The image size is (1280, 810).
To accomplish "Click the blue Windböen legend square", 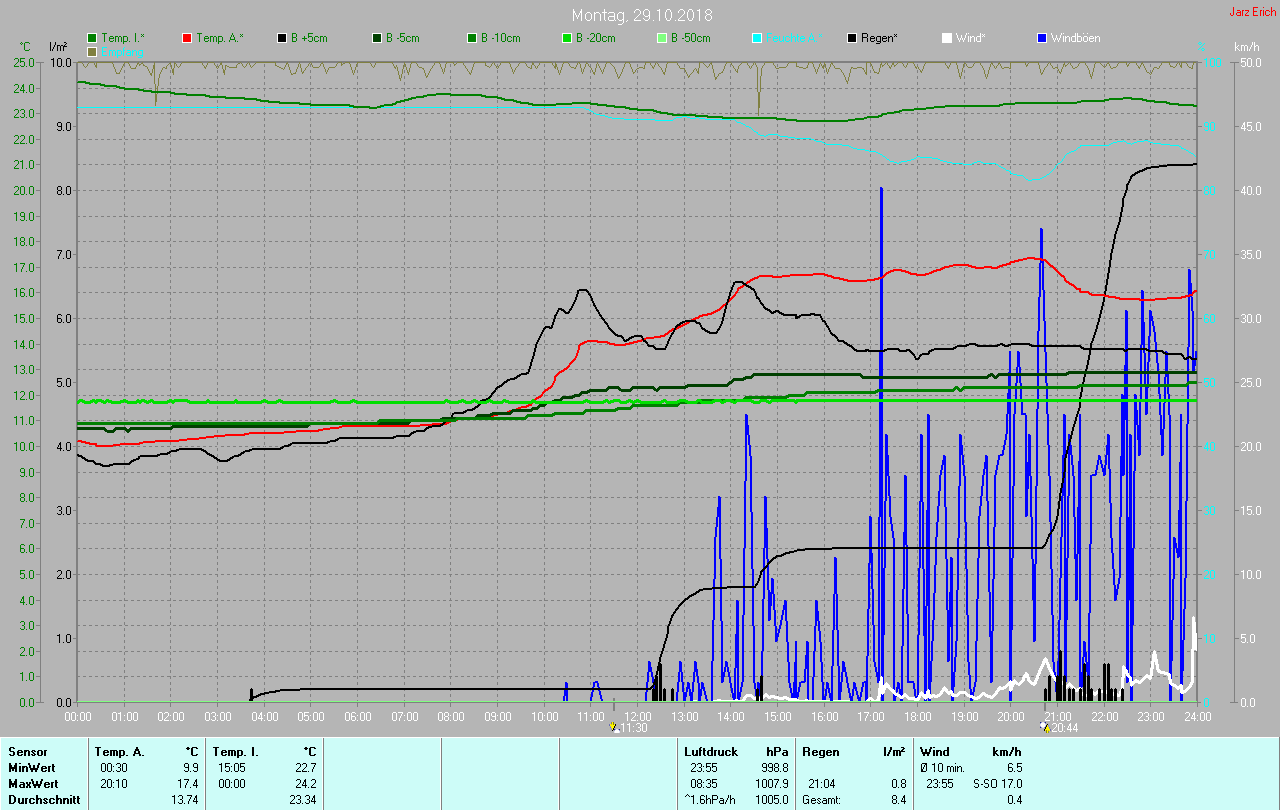I will (x=1042, y=38).
